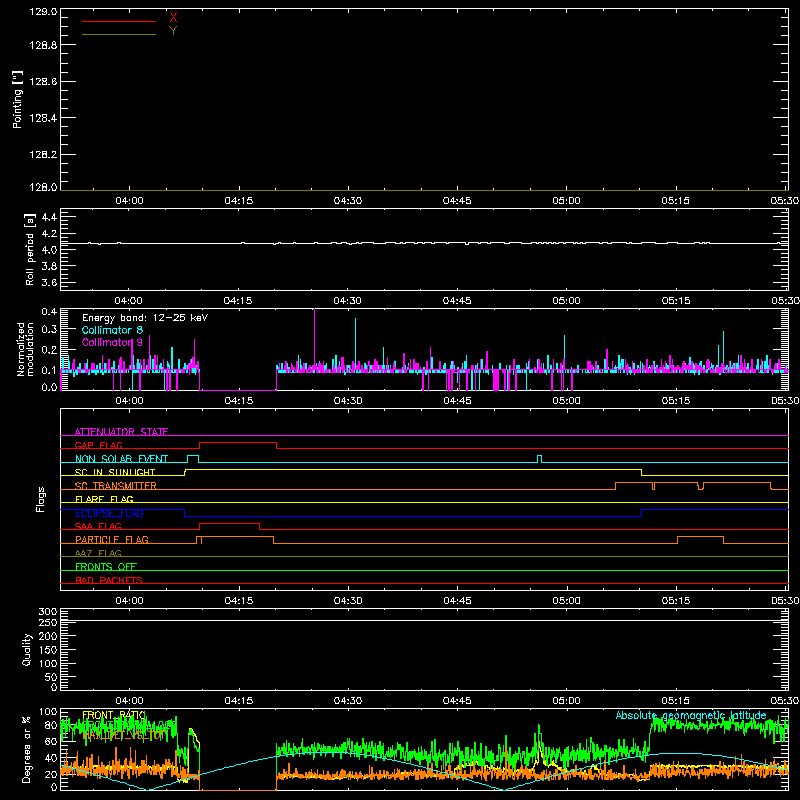The width and height of the screenshot is (800, 800).
Task: Click the Collimator 9 legend entry
Action: coord(112,342)
